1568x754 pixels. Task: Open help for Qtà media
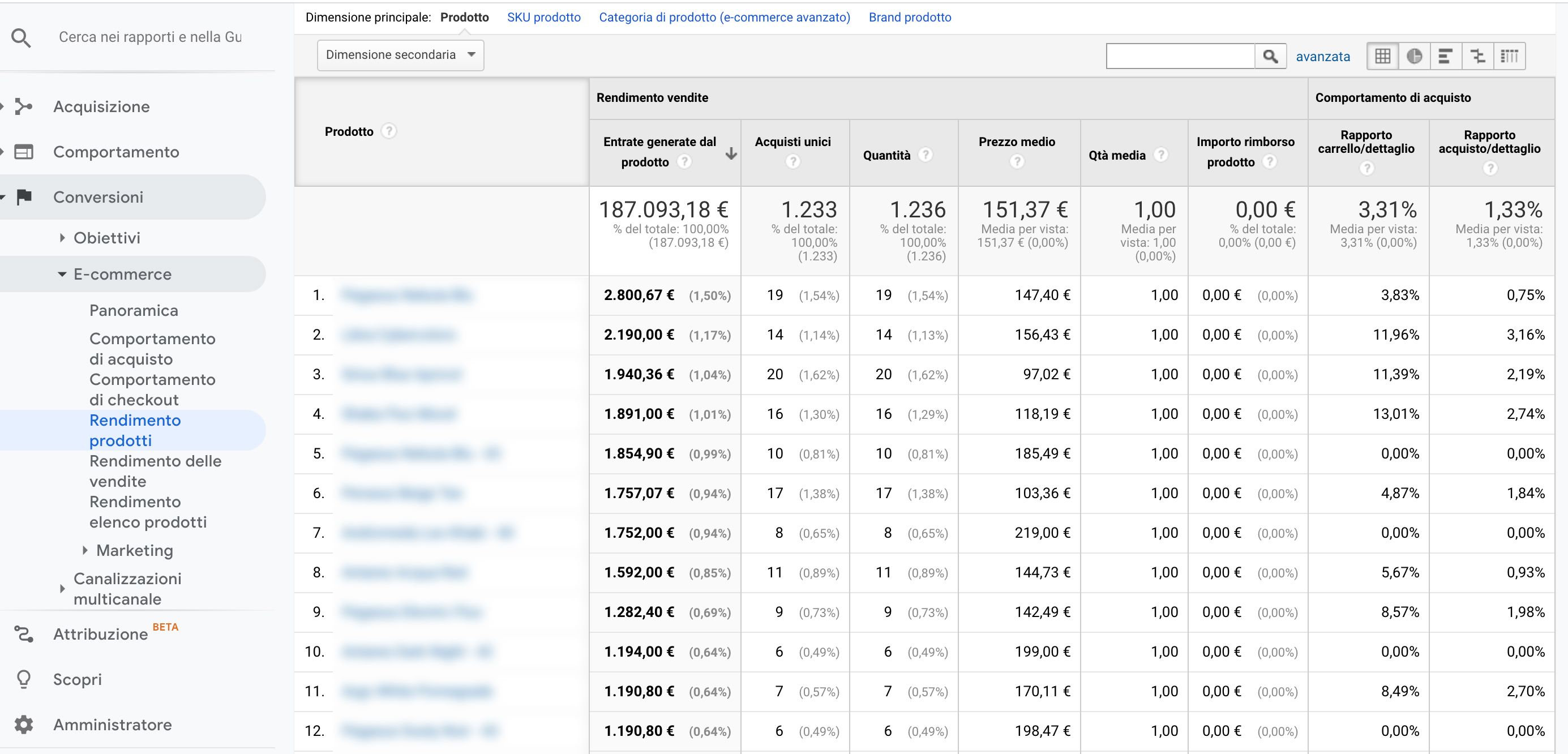pos(1161,155)
